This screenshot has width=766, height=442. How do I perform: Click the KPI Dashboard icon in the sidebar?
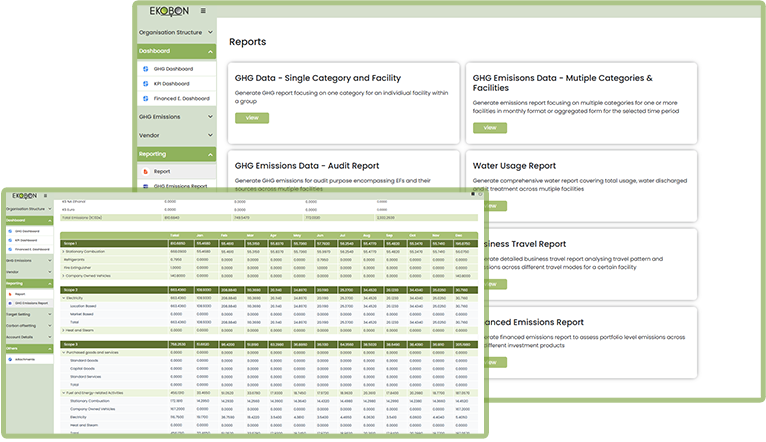145,83
